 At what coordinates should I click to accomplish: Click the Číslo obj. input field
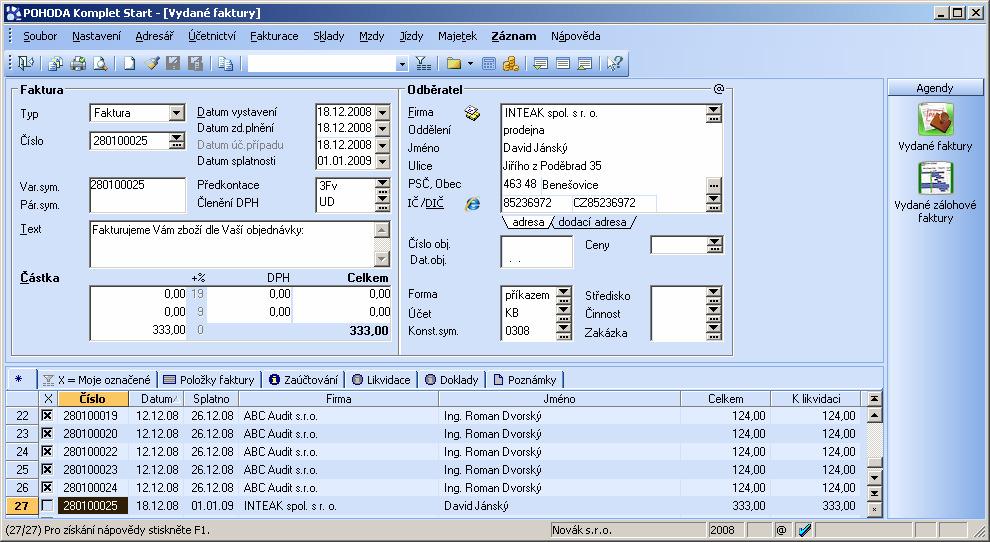(536, 244)
